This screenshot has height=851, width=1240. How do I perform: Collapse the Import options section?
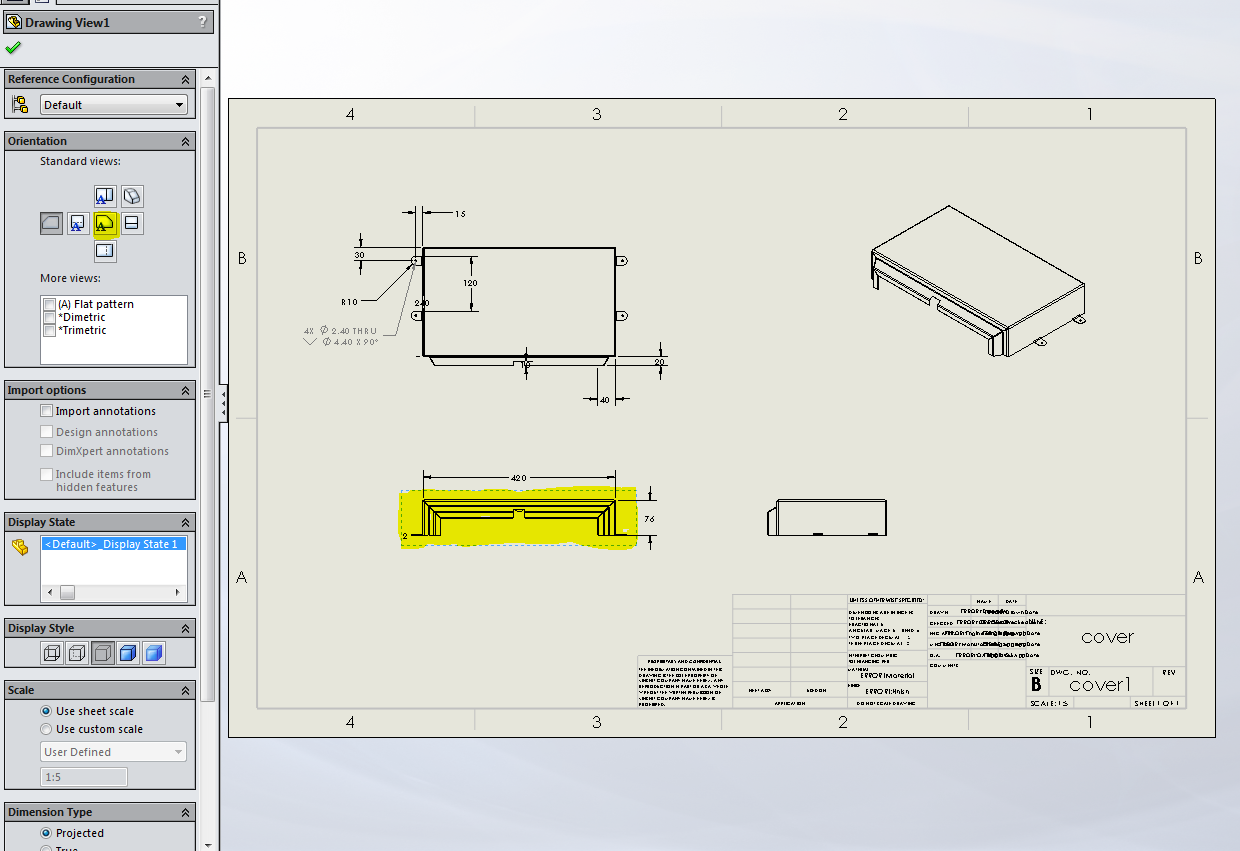(185, 390)
